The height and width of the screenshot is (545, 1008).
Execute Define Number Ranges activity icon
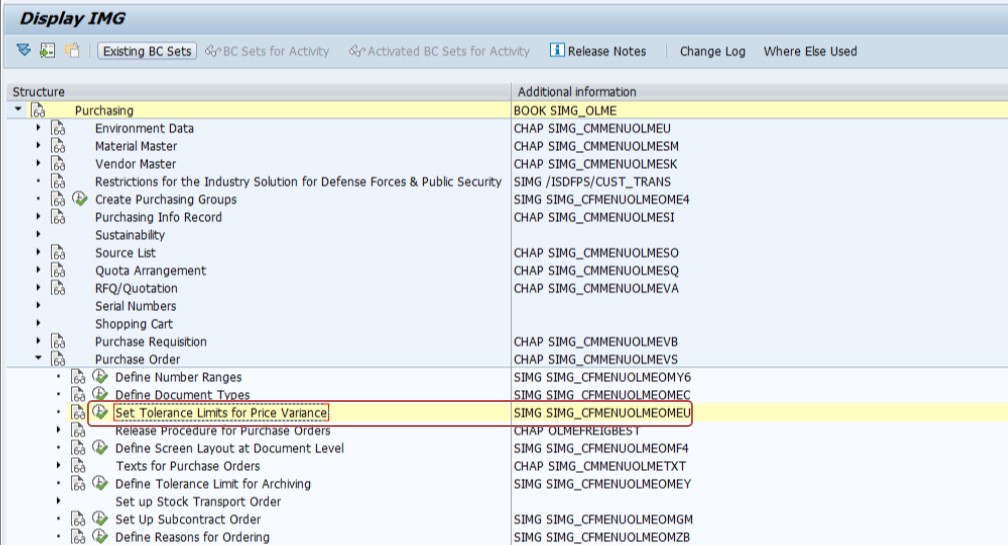pos(100,376)
